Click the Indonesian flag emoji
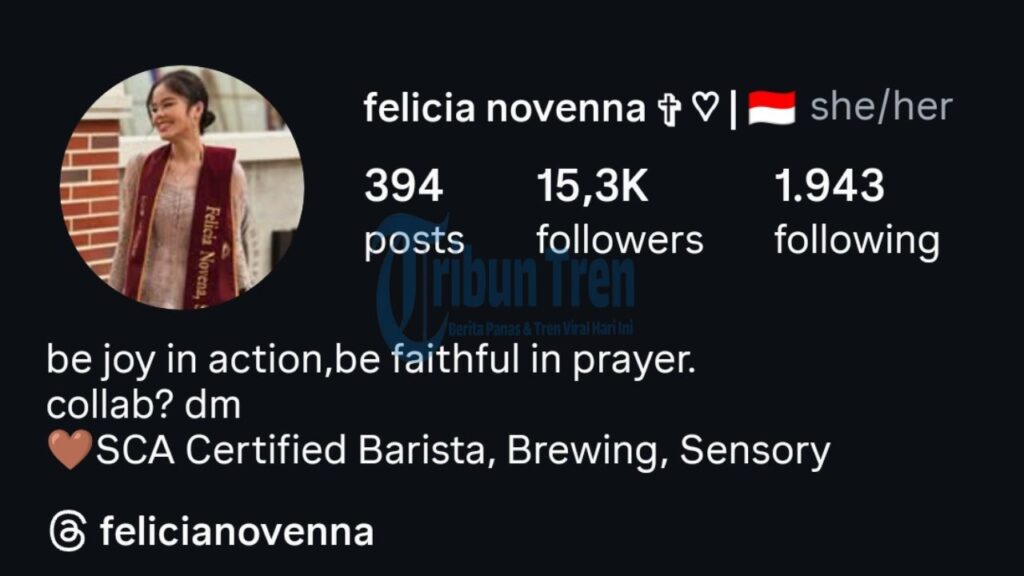The image size is (1024, 576). point(771,108)
